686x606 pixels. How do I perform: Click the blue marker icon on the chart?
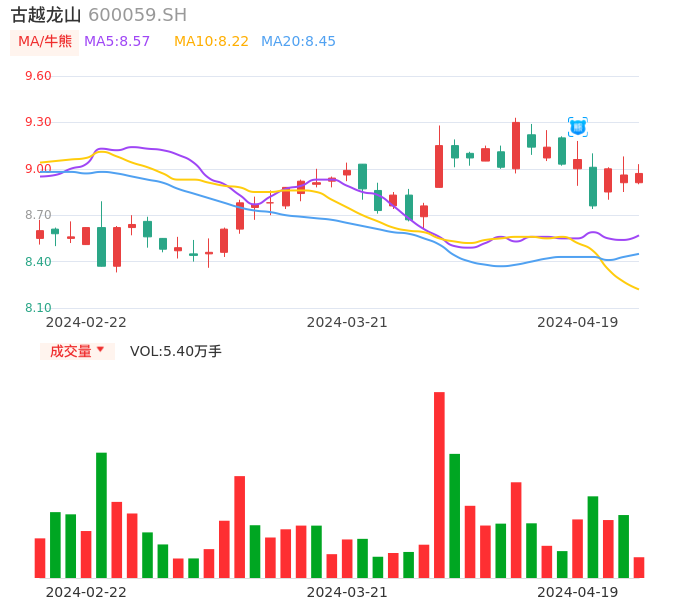[578, 127]
